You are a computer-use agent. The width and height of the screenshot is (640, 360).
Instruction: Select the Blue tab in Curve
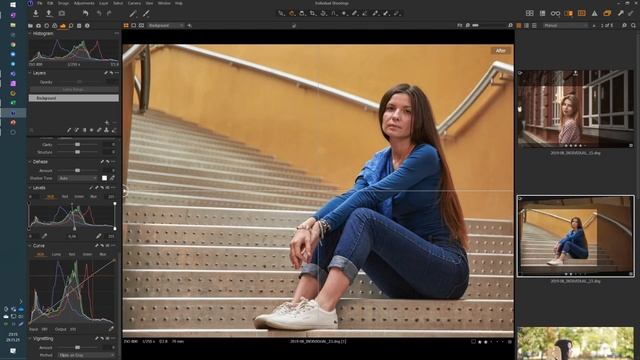coord(103,254)
